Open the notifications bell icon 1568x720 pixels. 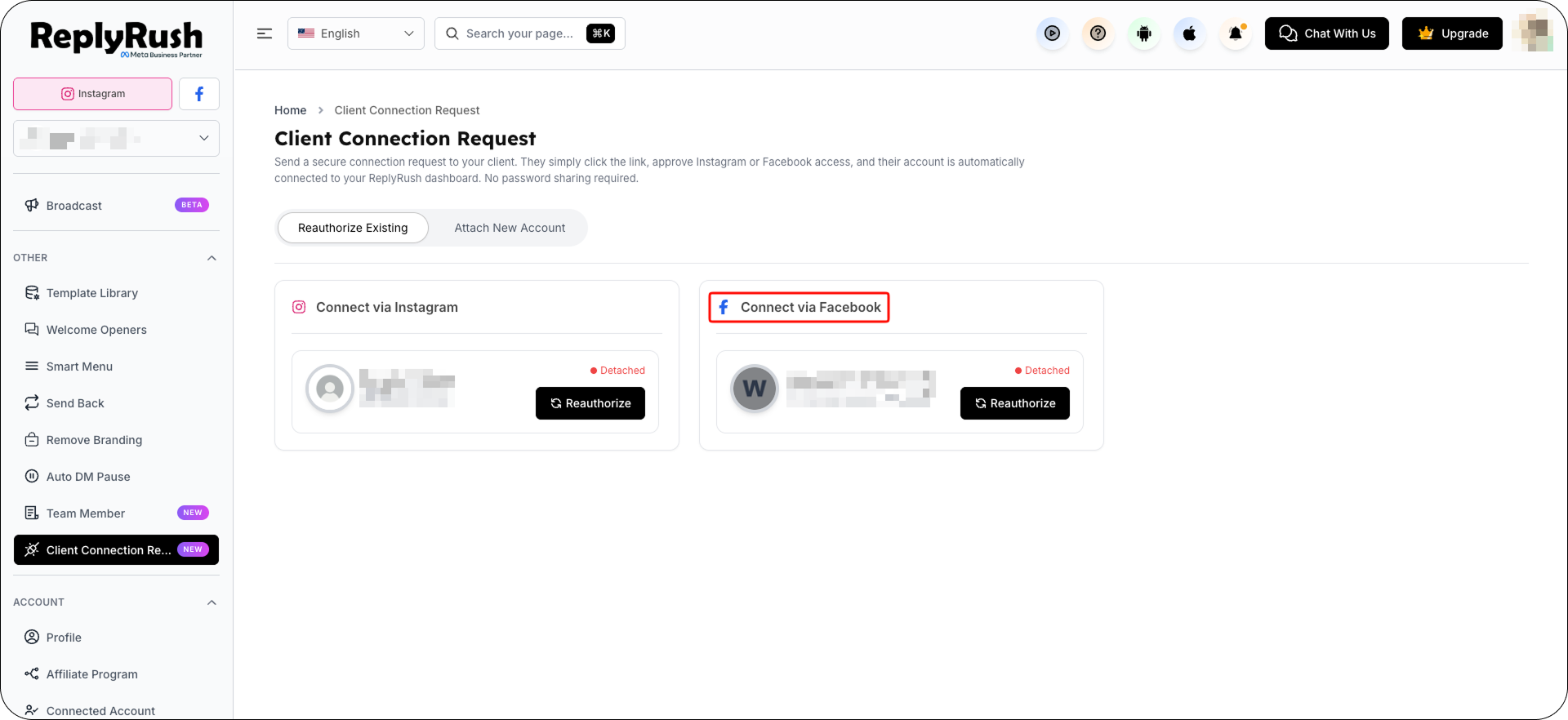pyautogui.click(x=1236, y=33)
